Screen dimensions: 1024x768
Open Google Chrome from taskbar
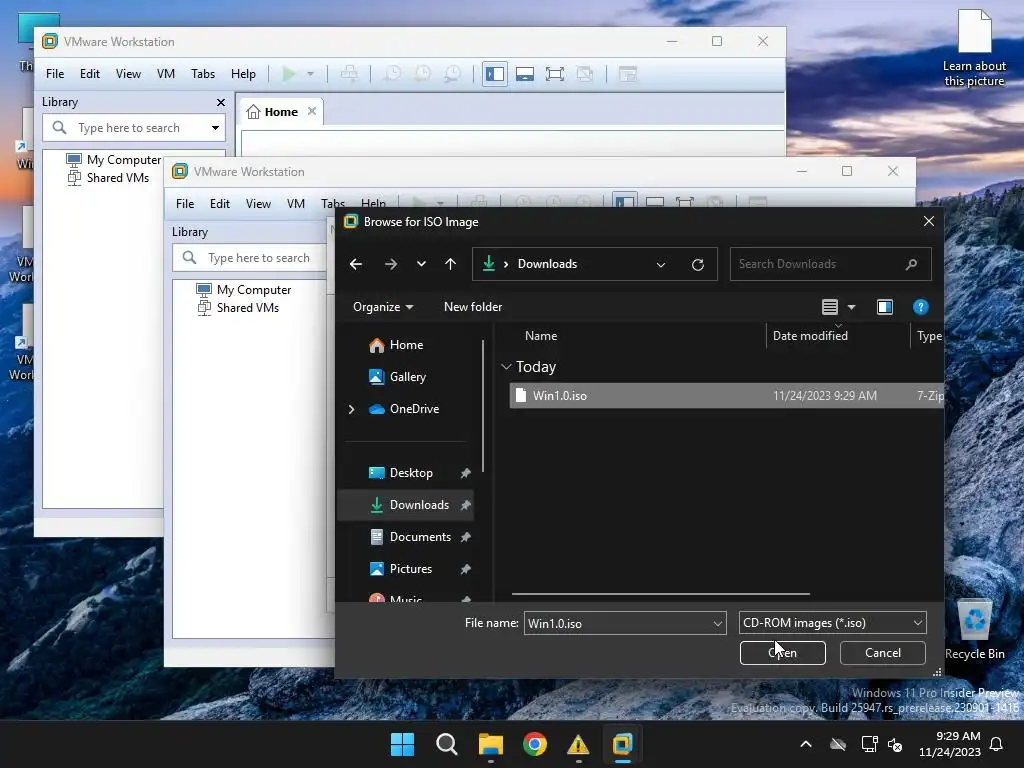[x=535, y=744]
